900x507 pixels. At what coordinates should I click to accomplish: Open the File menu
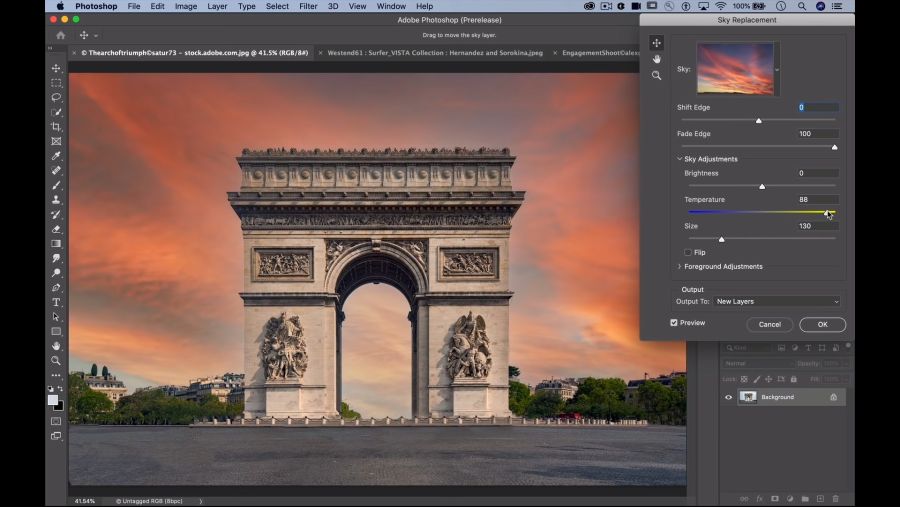point(134,6)
